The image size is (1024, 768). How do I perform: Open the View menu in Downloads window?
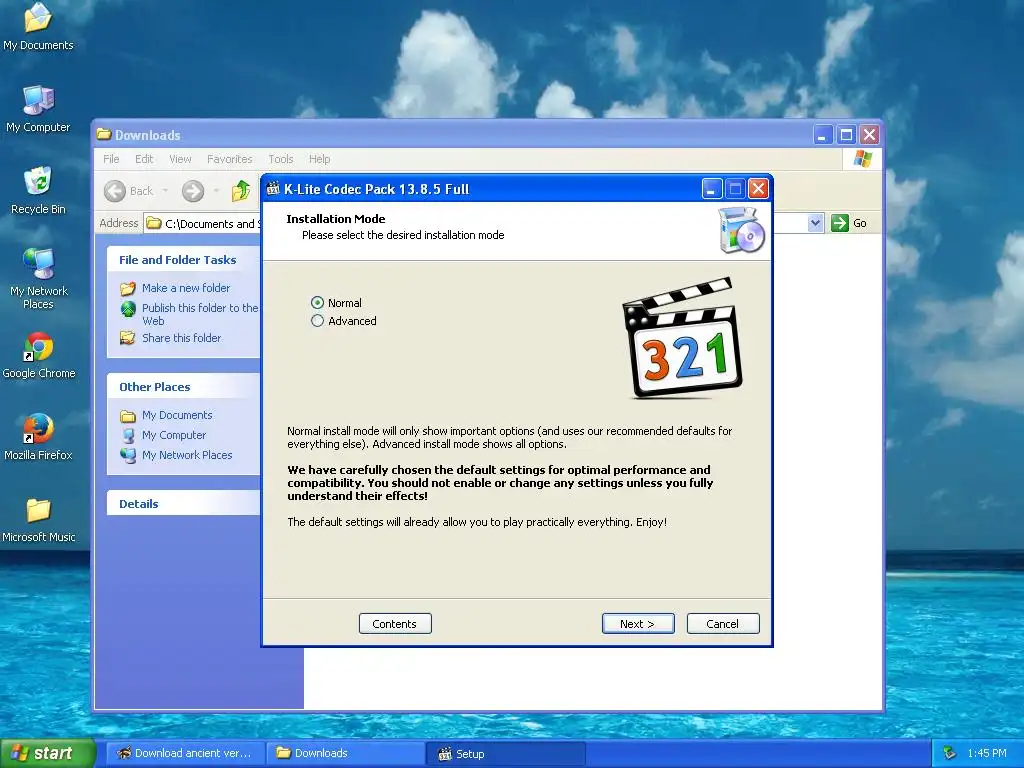[180, 159]
